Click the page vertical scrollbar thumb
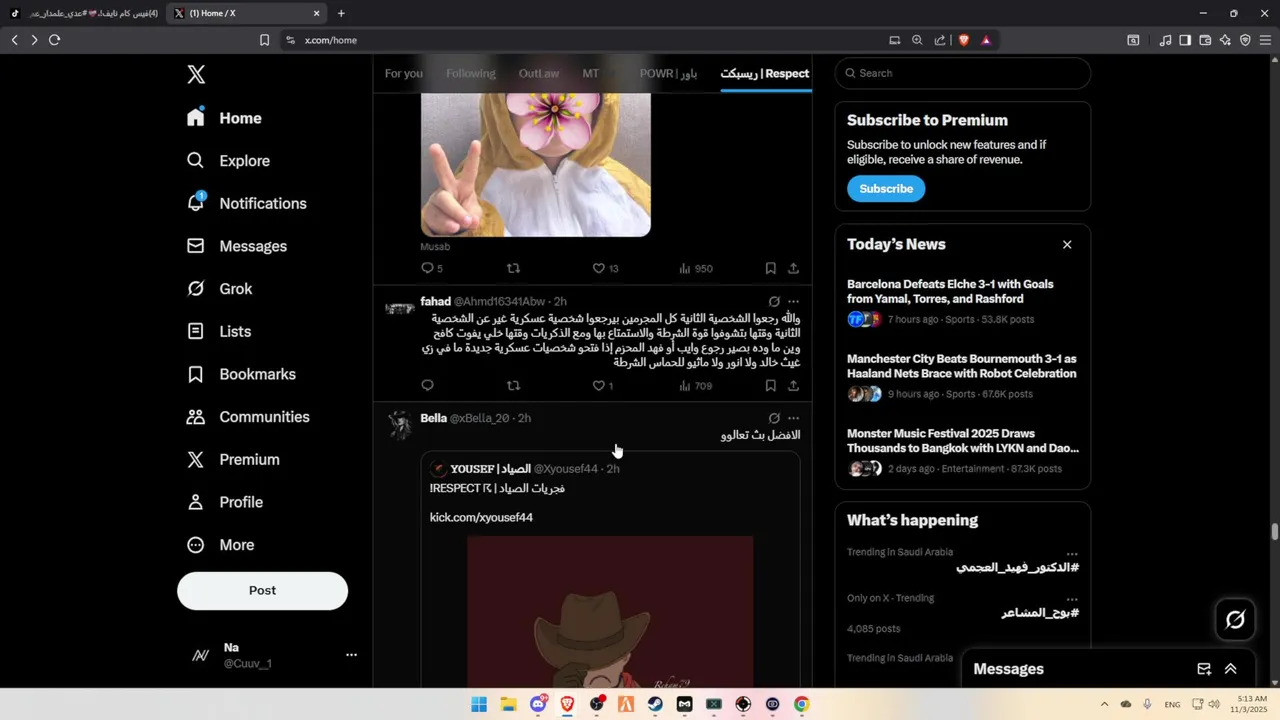This screenshot has height=720, width=1280. (1275, 531)
